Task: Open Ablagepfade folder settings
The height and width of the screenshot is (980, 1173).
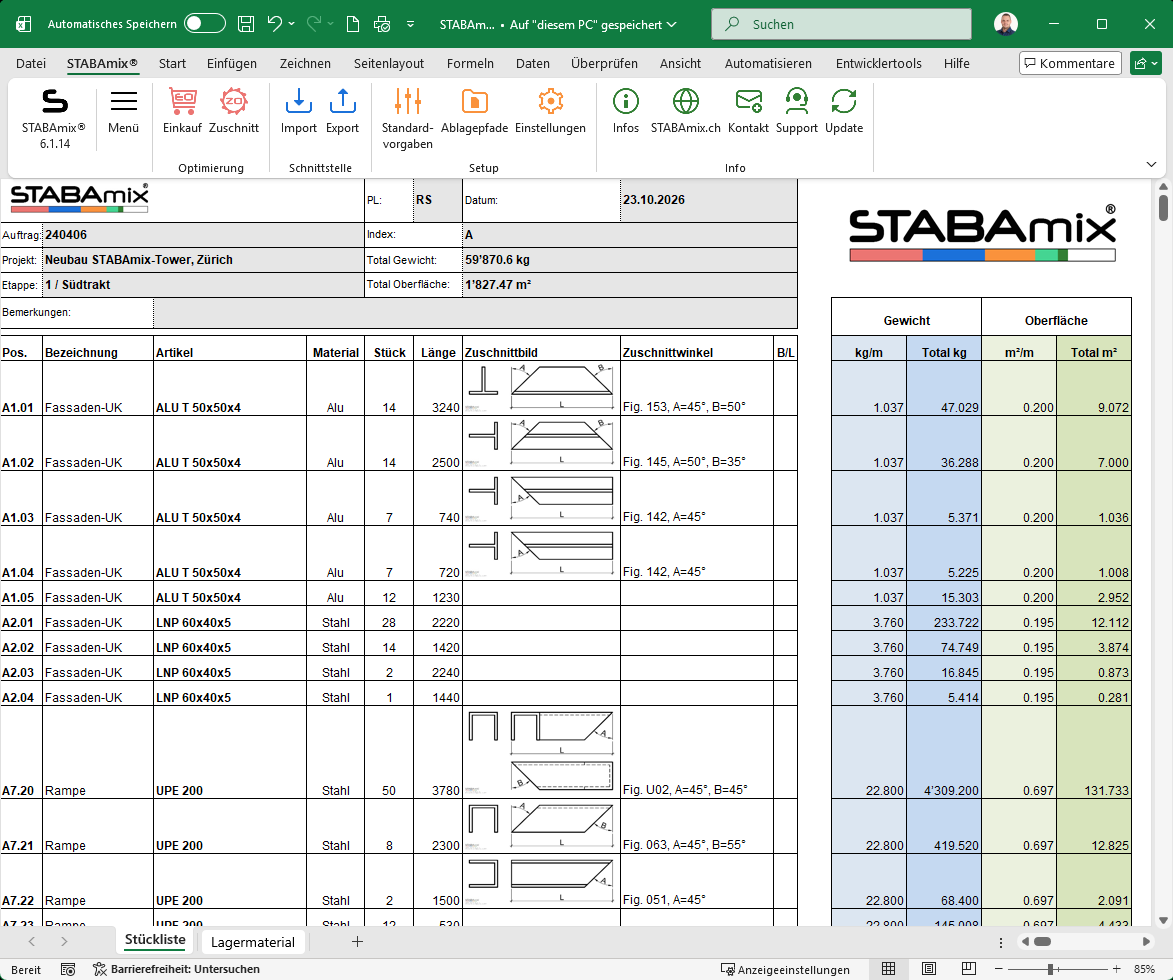Action: pos(474,111)
